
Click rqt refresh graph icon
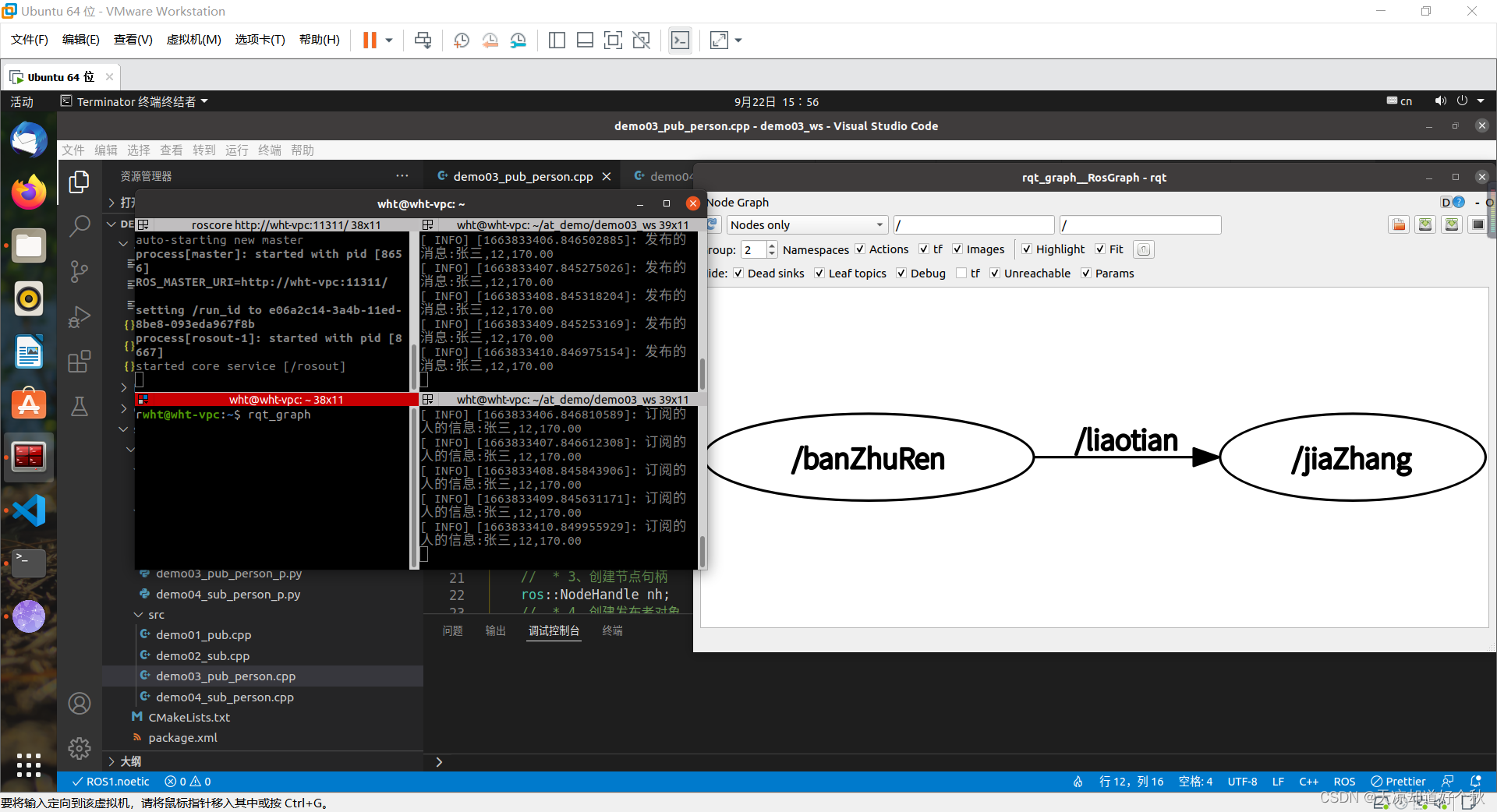tap(712, 224)
